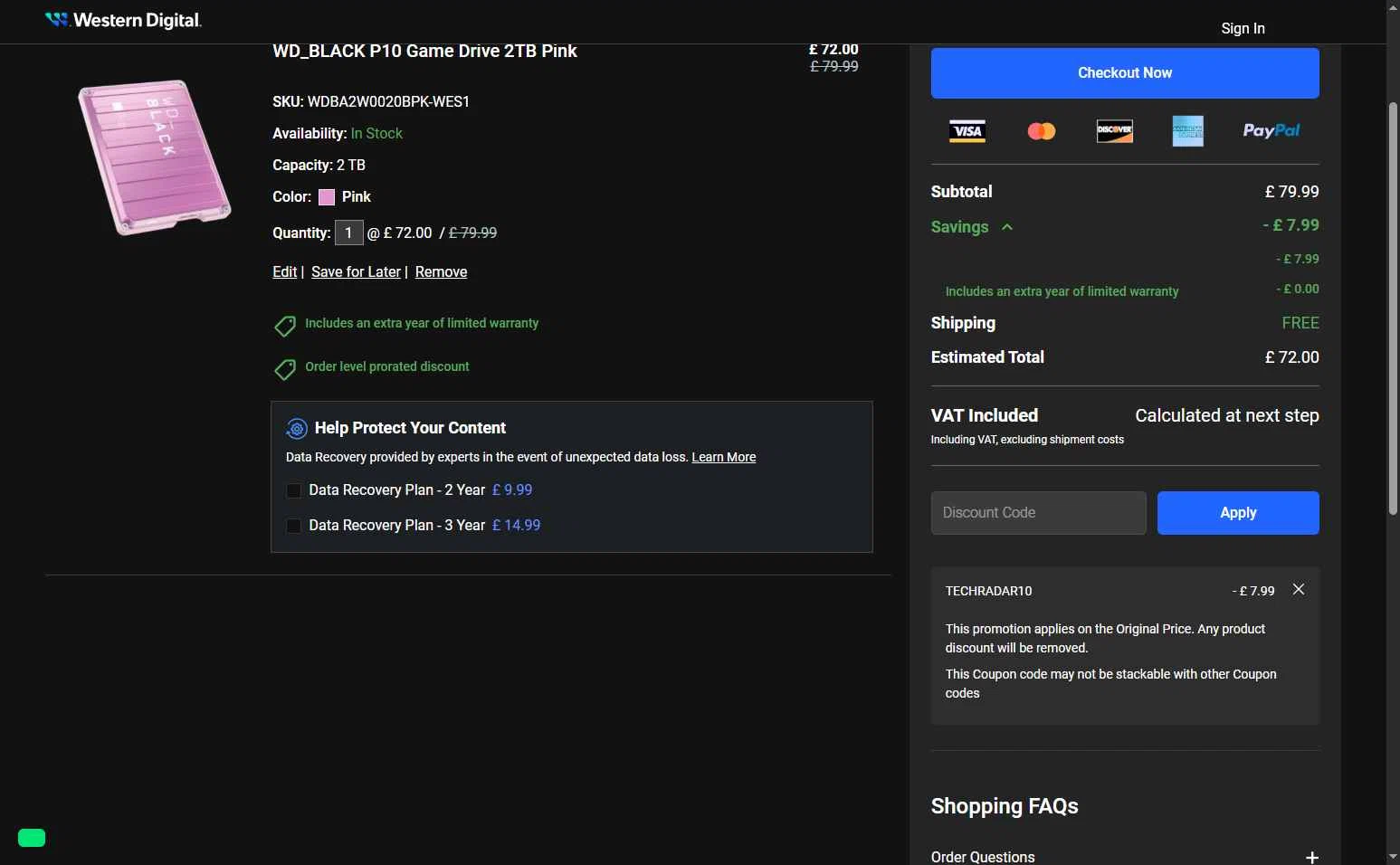Expand the Order Questions FAQ plus
Image resolution: width=1400 pixels, height=865 pixels.
pyautogui.click(x=1312, y=857)
